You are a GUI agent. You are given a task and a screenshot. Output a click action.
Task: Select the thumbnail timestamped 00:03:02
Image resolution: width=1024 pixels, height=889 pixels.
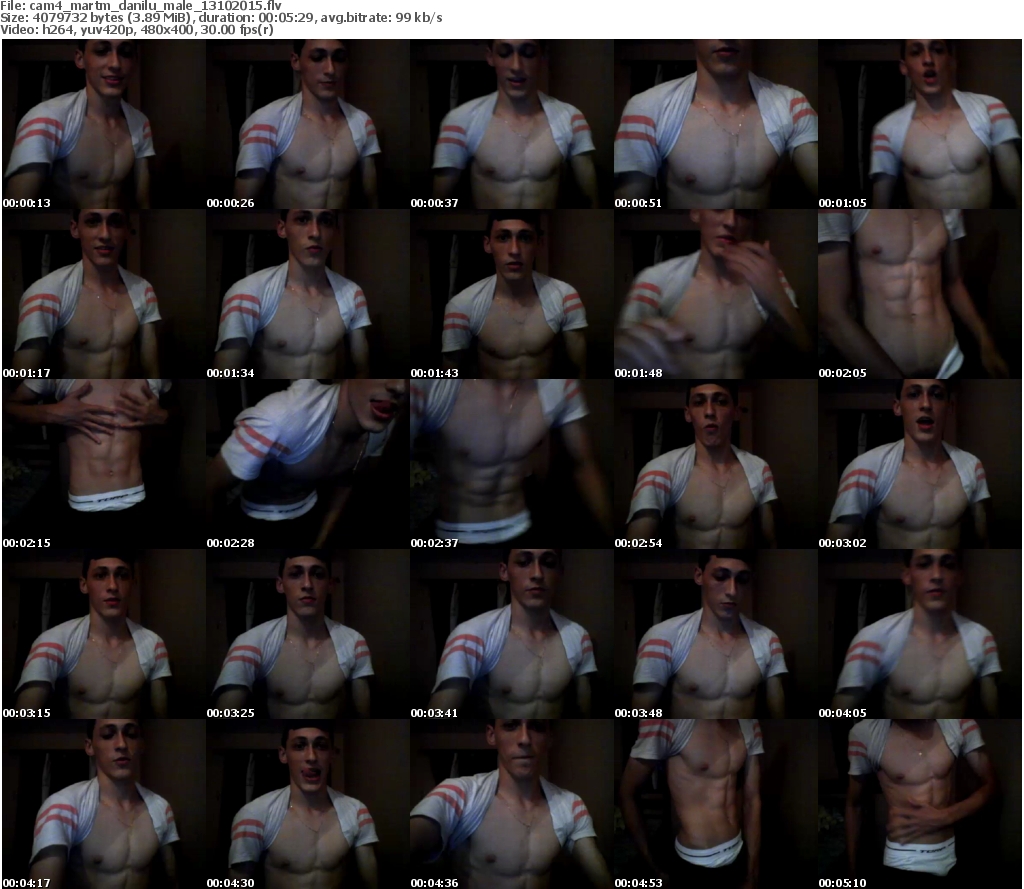coord(920,464)
